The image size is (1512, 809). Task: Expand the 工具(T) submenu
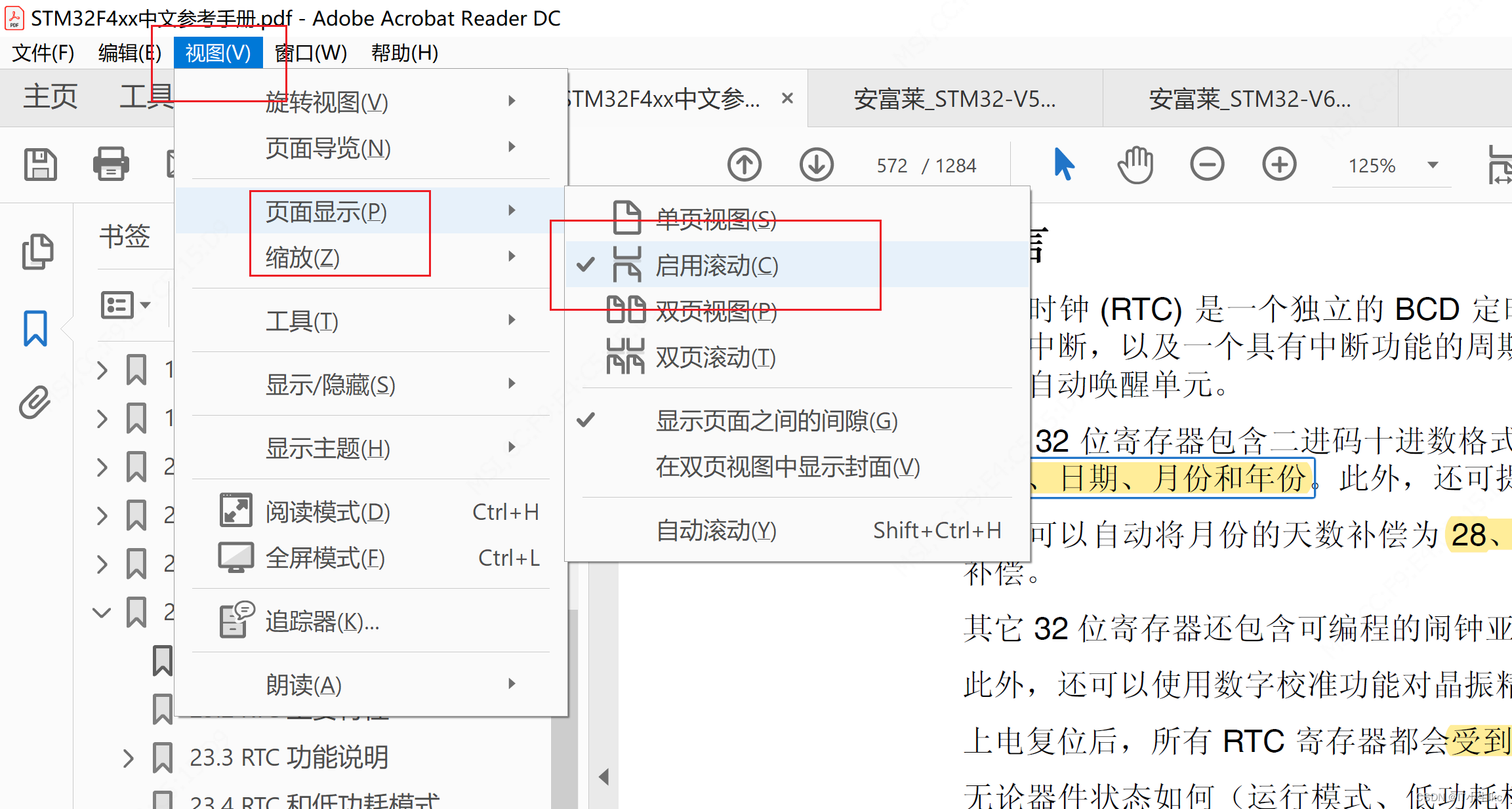coord(371,321)
